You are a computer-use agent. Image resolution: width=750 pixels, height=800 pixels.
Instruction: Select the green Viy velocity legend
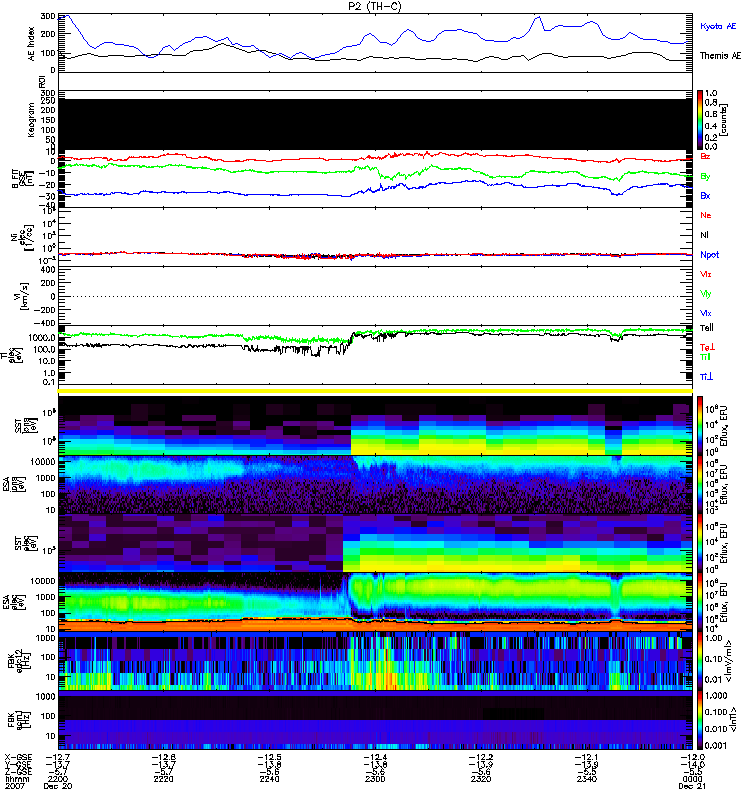pos(706,294)
